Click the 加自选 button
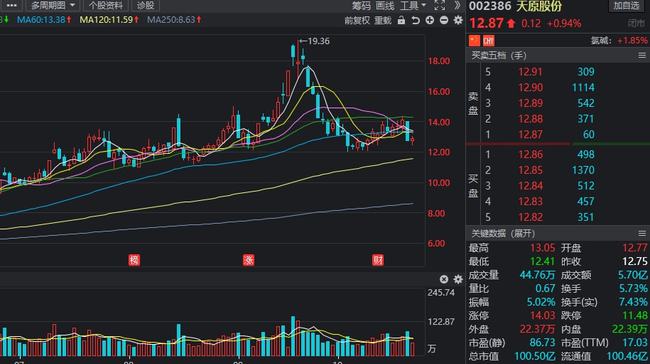The width and height of the screenshot is (650, 364). (626, 6)
